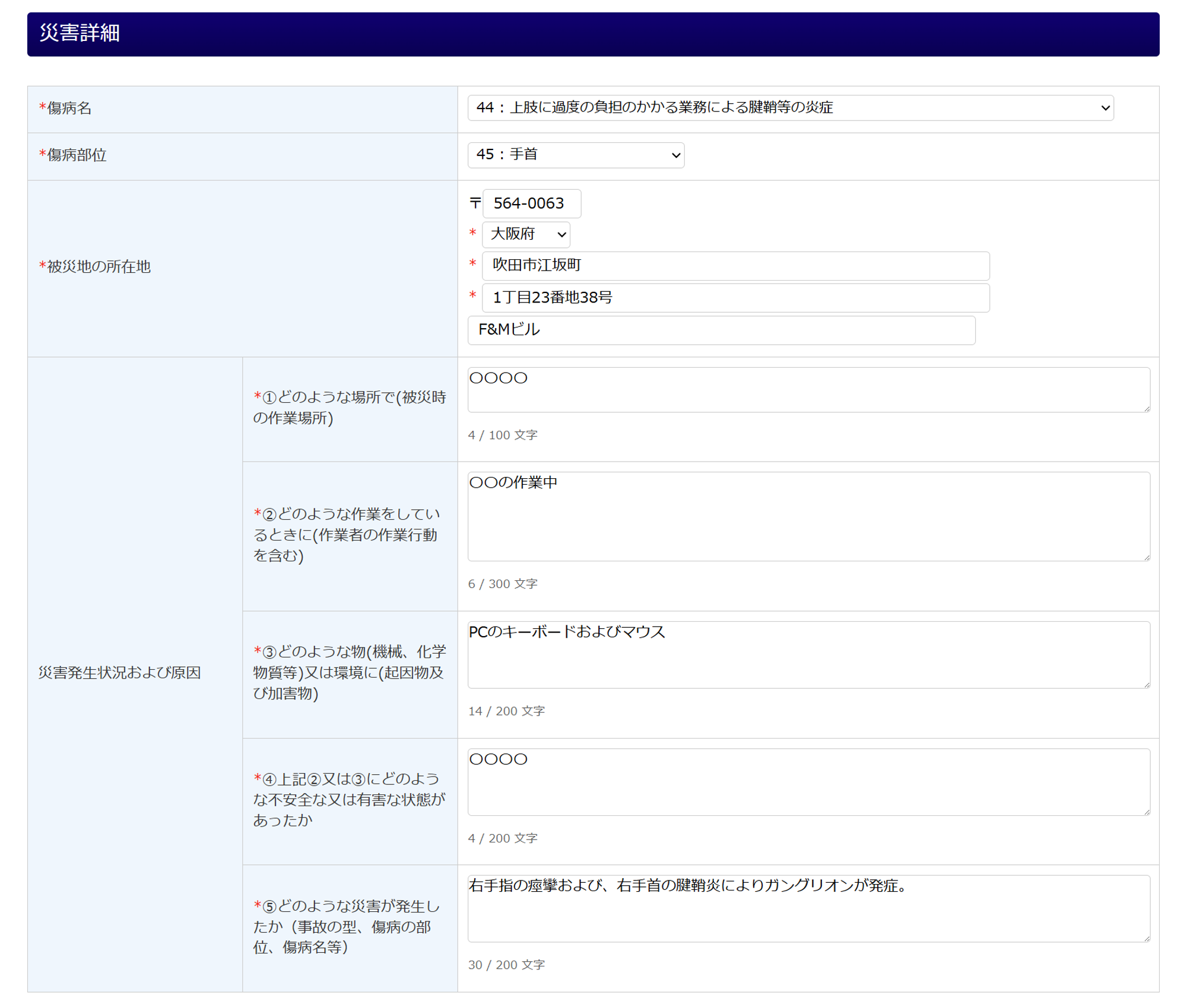Screen dimensions: 1187x1008
Task: Click the resize handle of ② textarea
Action: [x=1147, y=557]
